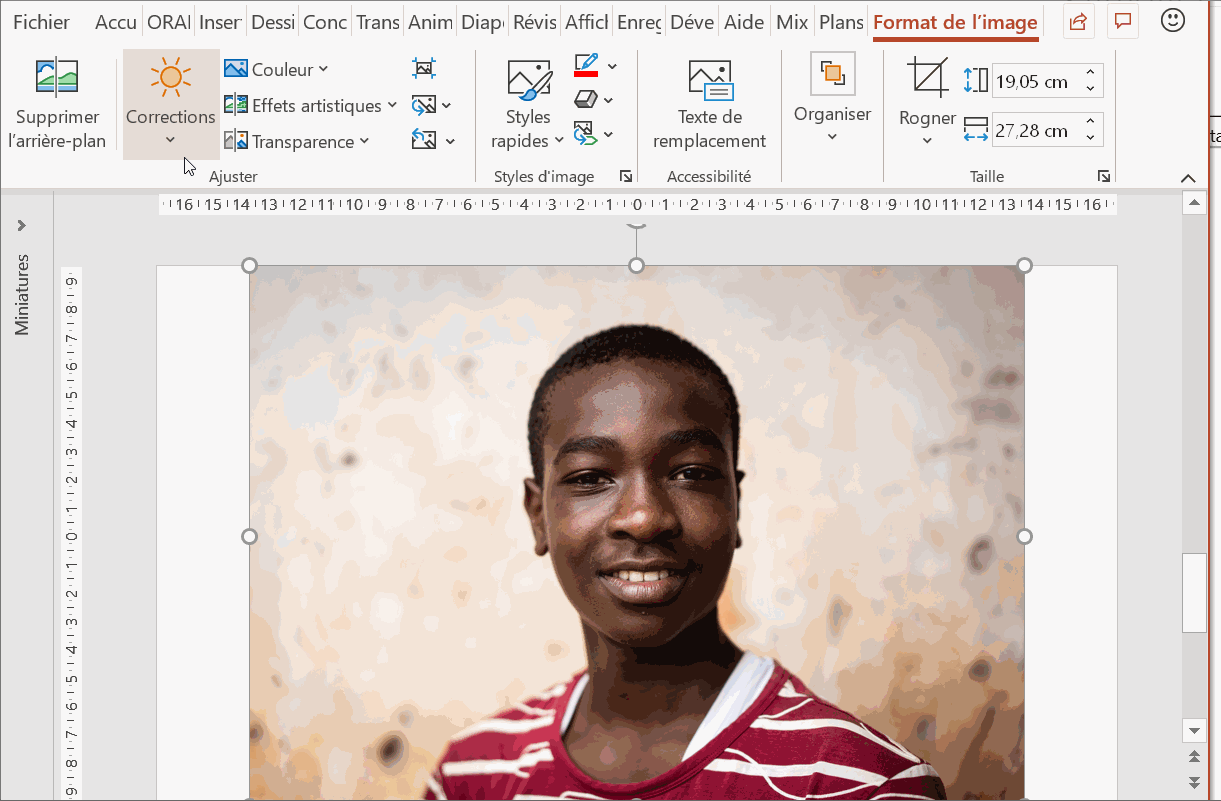Expand the Miniatures thumbnail pane
This screenshot has height=801, width=1221.
22,225
